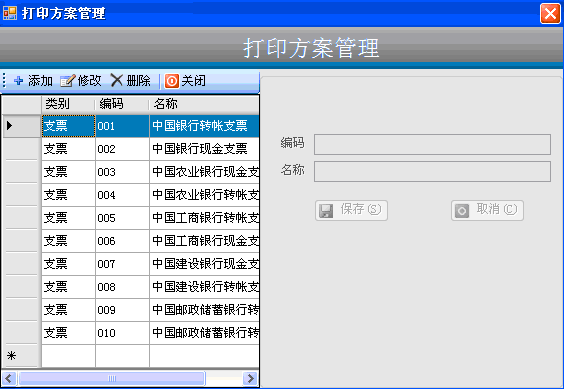Click horizontal scrollbar right arrow
Viewport: 564px width, 389px height.
click(250, 378)
